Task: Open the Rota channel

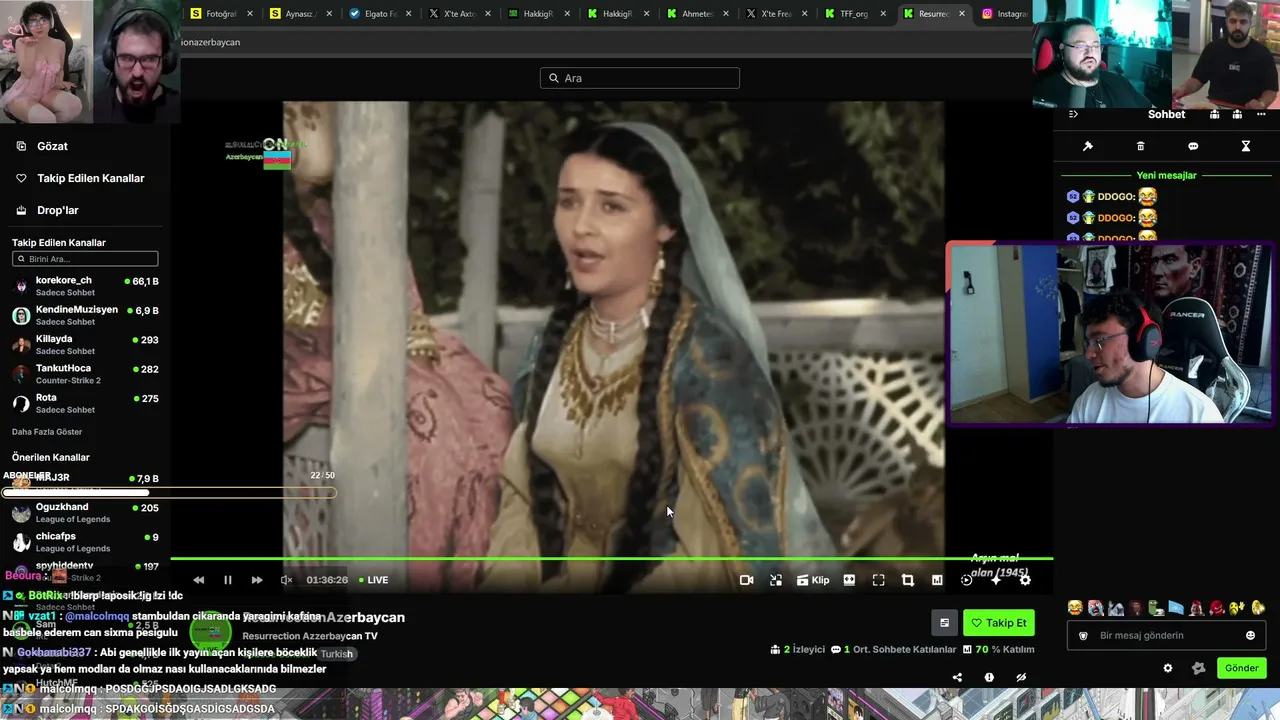Action: 85,403
